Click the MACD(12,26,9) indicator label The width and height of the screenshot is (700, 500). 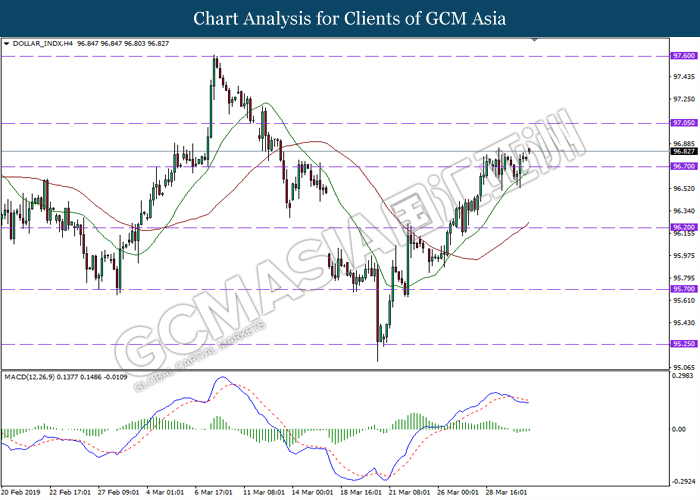pyautogui.click(x=29, y=377)
